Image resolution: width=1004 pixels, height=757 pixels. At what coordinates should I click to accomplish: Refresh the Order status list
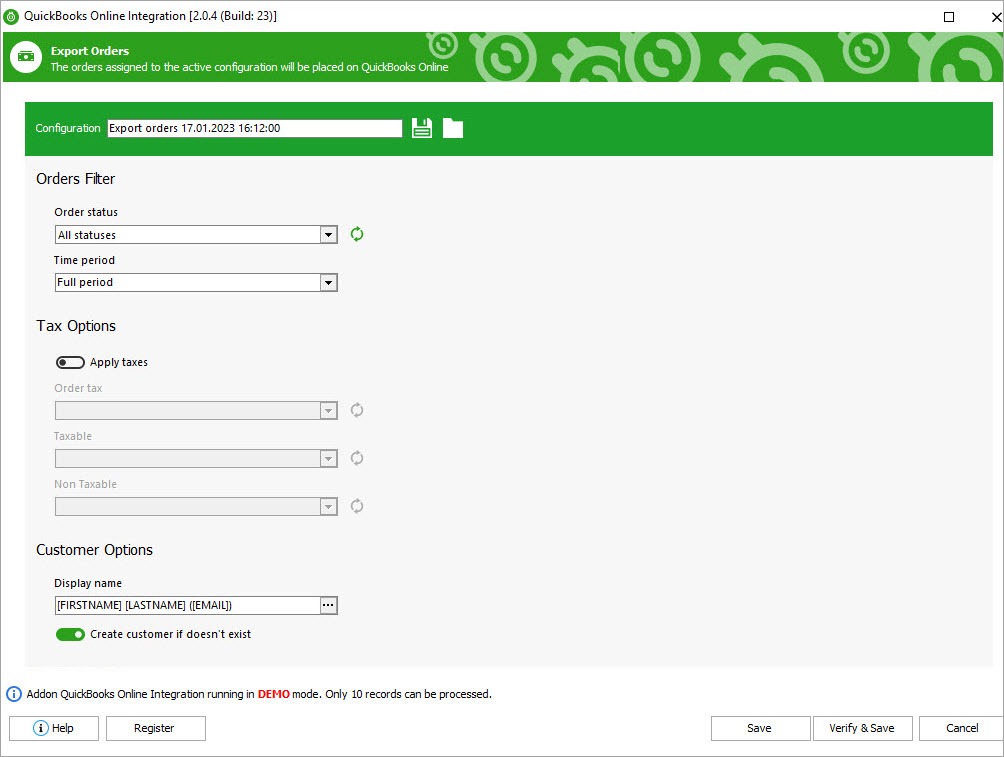357,234
